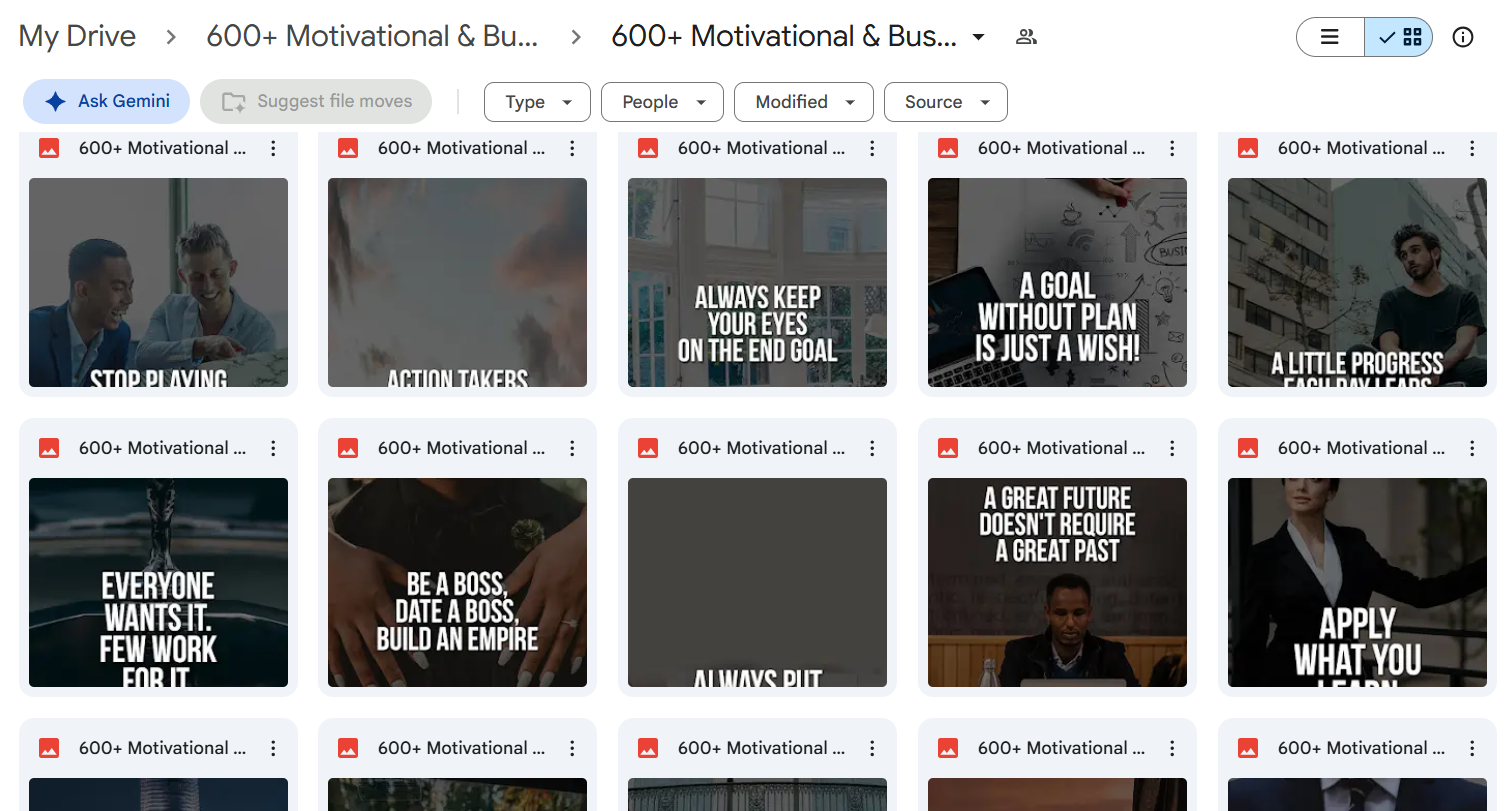Open the current folder name dropdown arrow
Image resolution: width=1508 pixels, height=811 pixels.
[979, 37]
